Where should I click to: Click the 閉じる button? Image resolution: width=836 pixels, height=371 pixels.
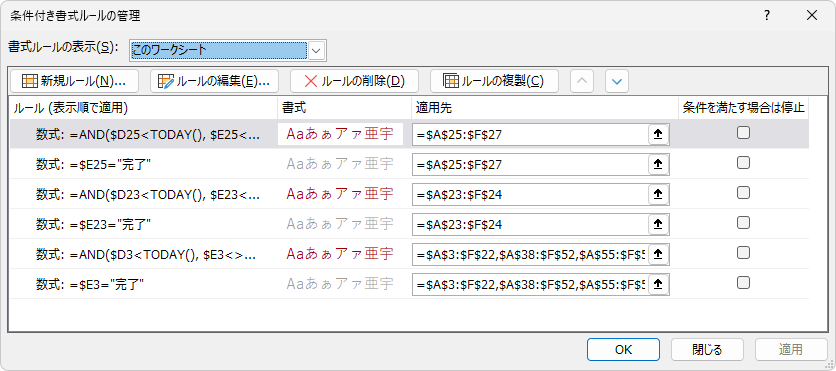point(707,350)
